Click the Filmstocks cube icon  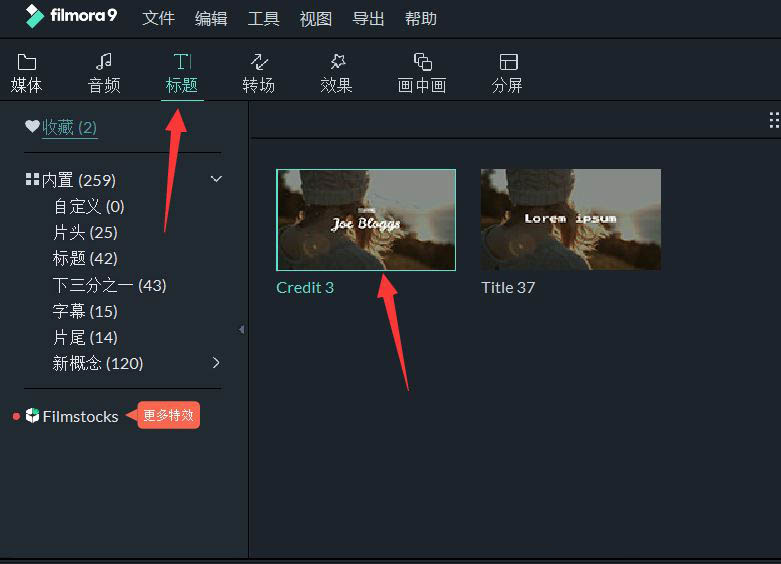(x=32, y=416)
